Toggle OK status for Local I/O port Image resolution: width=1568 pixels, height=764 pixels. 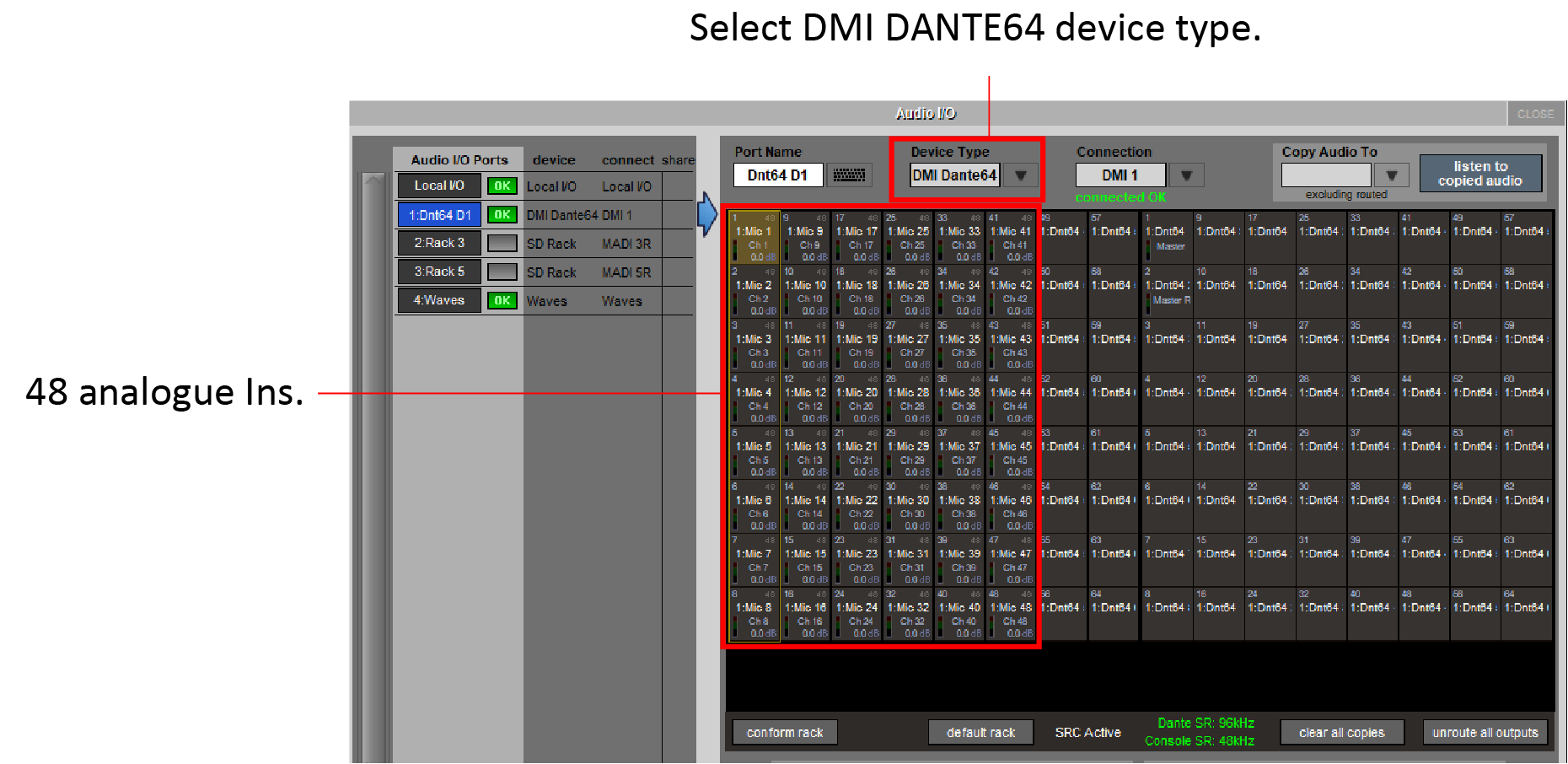pyautogui.click(x=502, y=186)
